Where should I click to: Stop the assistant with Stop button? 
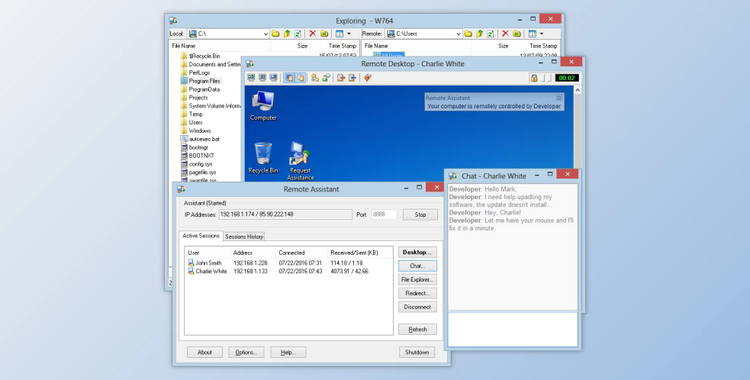[420, 214]
